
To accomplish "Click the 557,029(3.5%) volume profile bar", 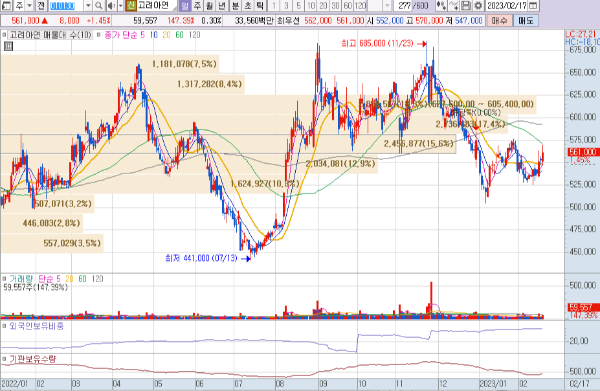I will point(52,243).
